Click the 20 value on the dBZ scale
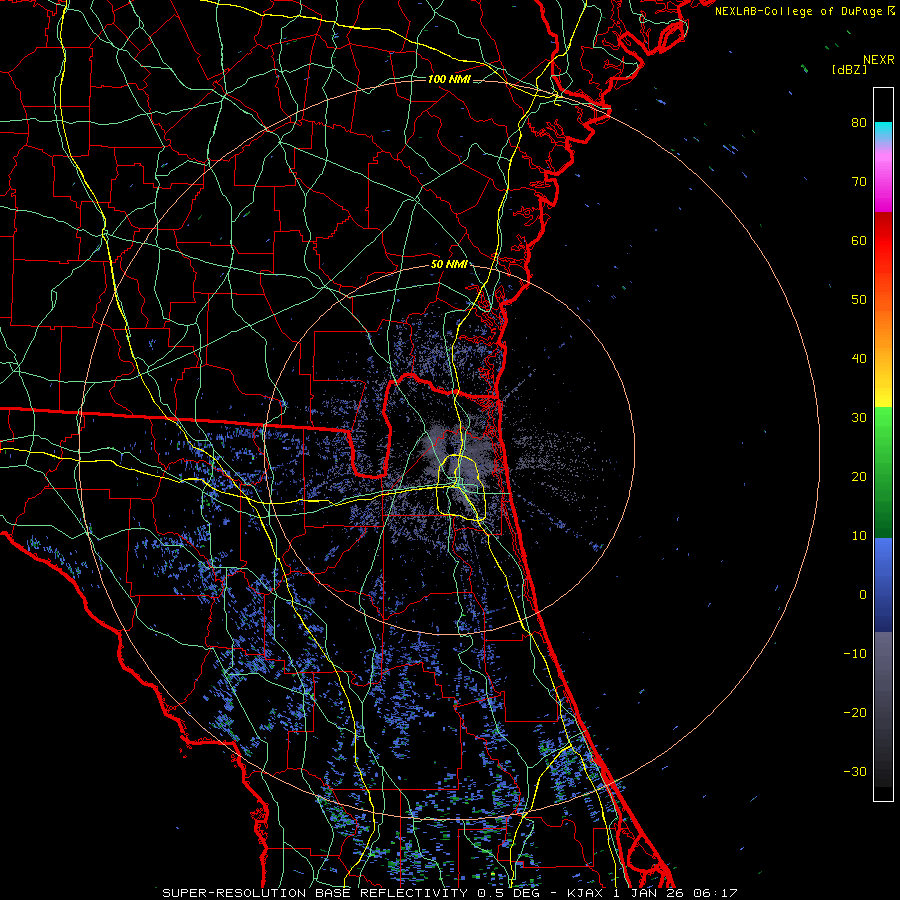The height and width of the screenshot is (900, 900). (x=859, y=476)
